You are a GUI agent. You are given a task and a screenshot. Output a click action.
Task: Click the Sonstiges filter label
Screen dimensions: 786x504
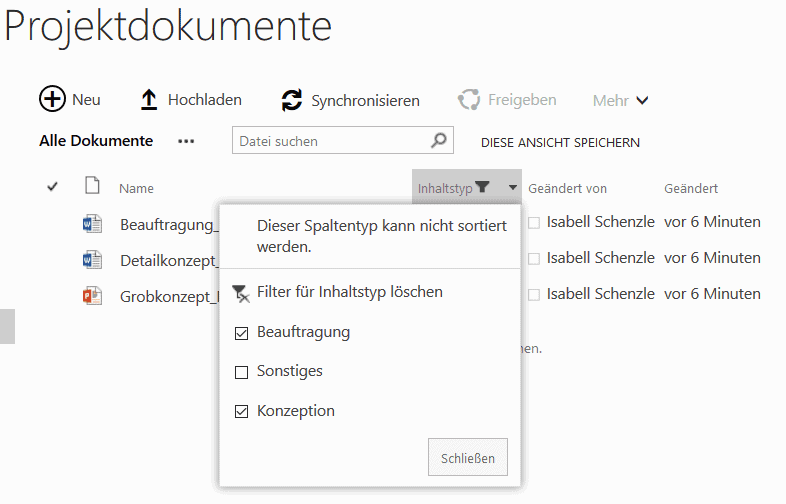(x=290, y=371)
